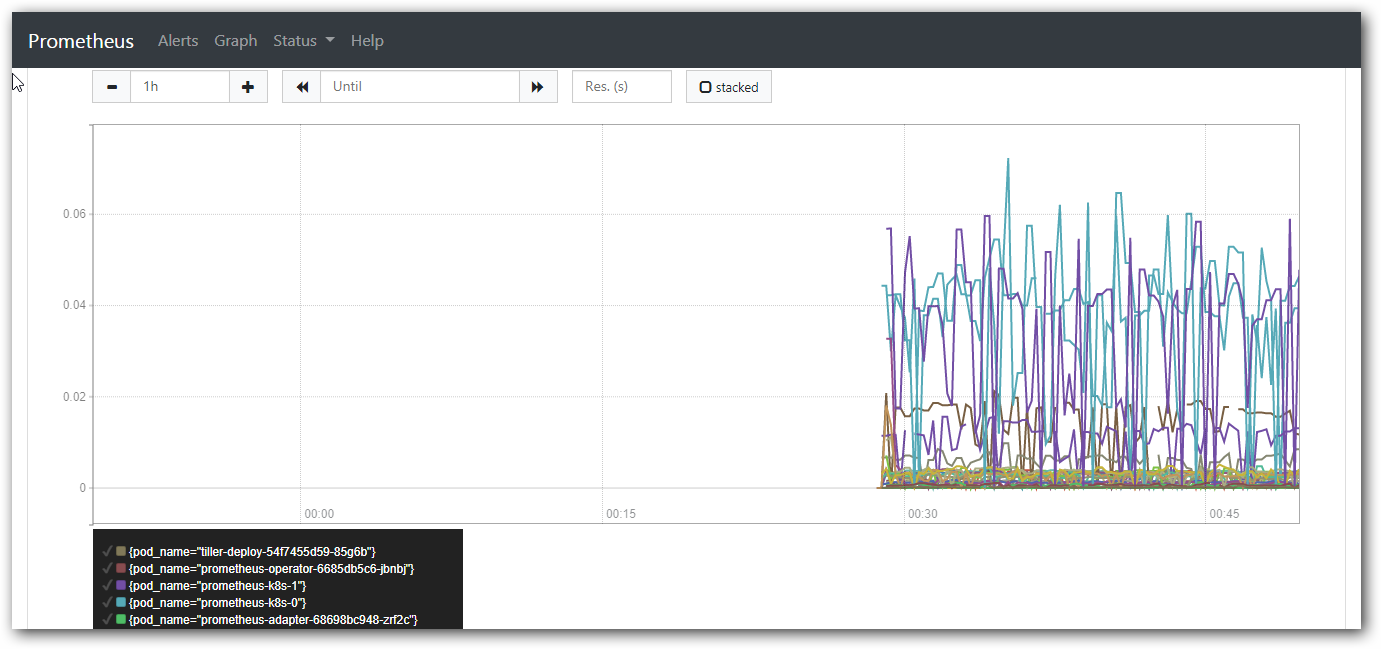Hide the prometheus-k8s-1 series via its checkmark
Image resolution: width=1381 pixels, height=649 pixels.
point(106,585)
